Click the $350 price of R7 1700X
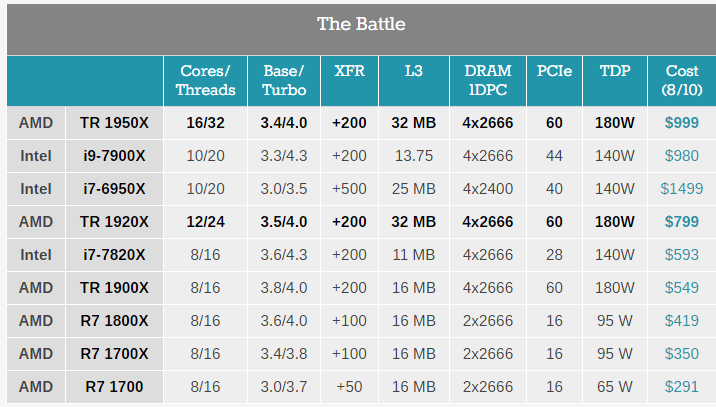Screen dimensions: 716x407 pos(681,354)
